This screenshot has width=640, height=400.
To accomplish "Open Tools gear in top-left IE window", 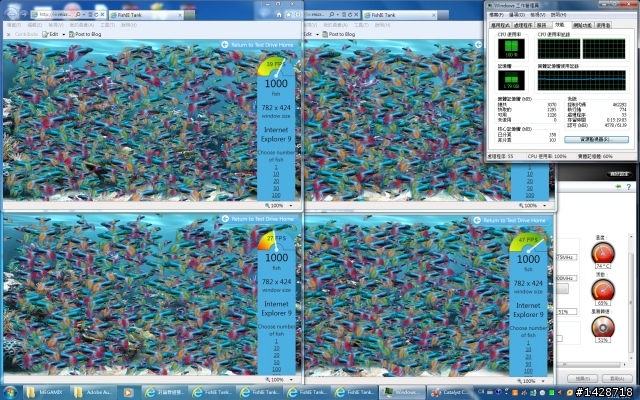I will pos(298,15).
